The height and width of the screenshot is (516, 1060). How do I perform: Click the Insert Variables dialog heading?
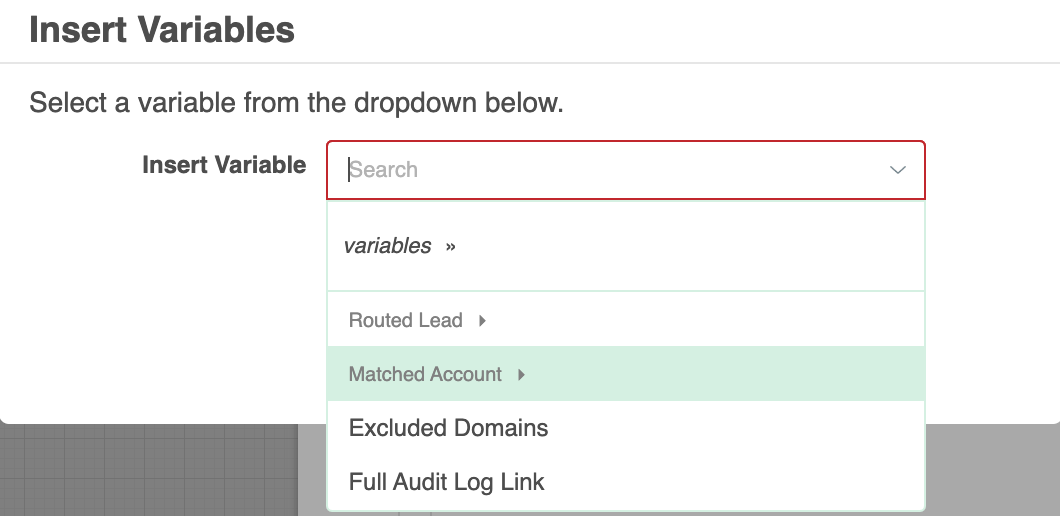pyautogui.click(x=162, y=30)
